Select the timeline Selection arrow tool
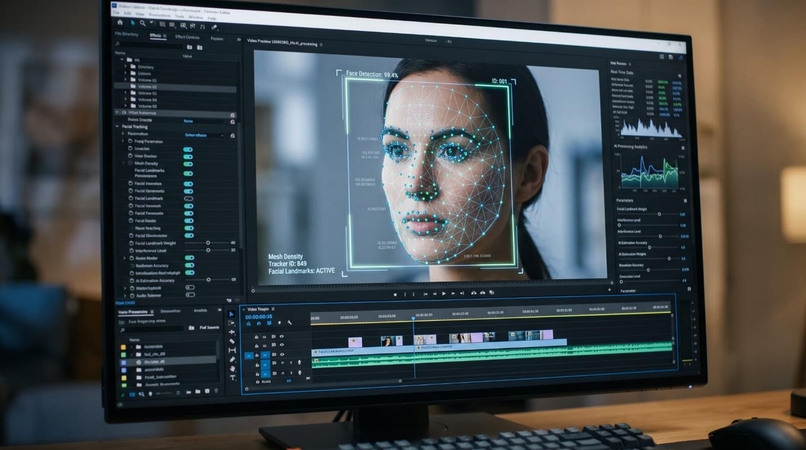 (x=231, y=314)
